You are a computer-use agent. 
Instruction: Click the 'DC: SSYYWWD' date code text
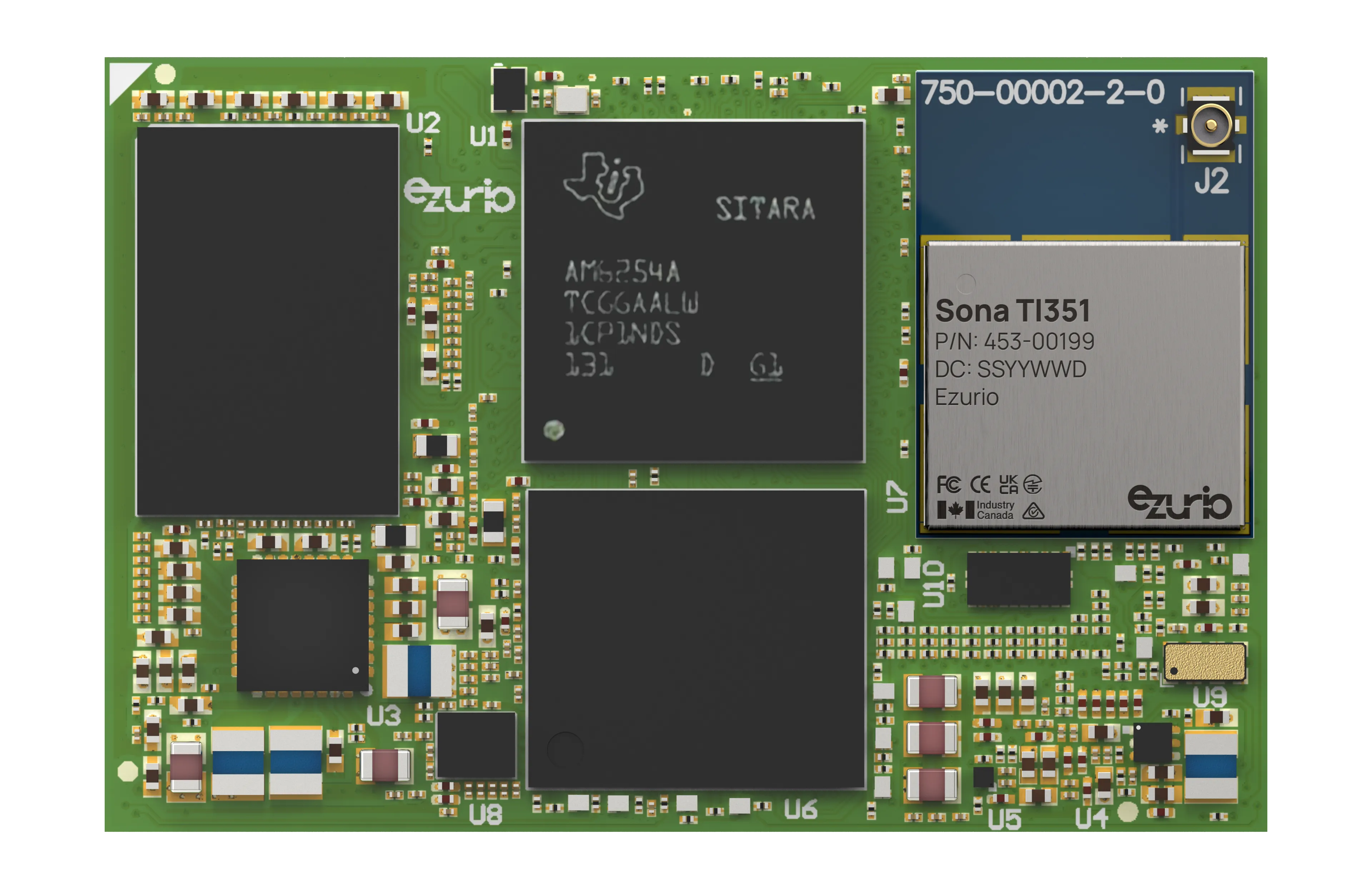(1010, 369)
